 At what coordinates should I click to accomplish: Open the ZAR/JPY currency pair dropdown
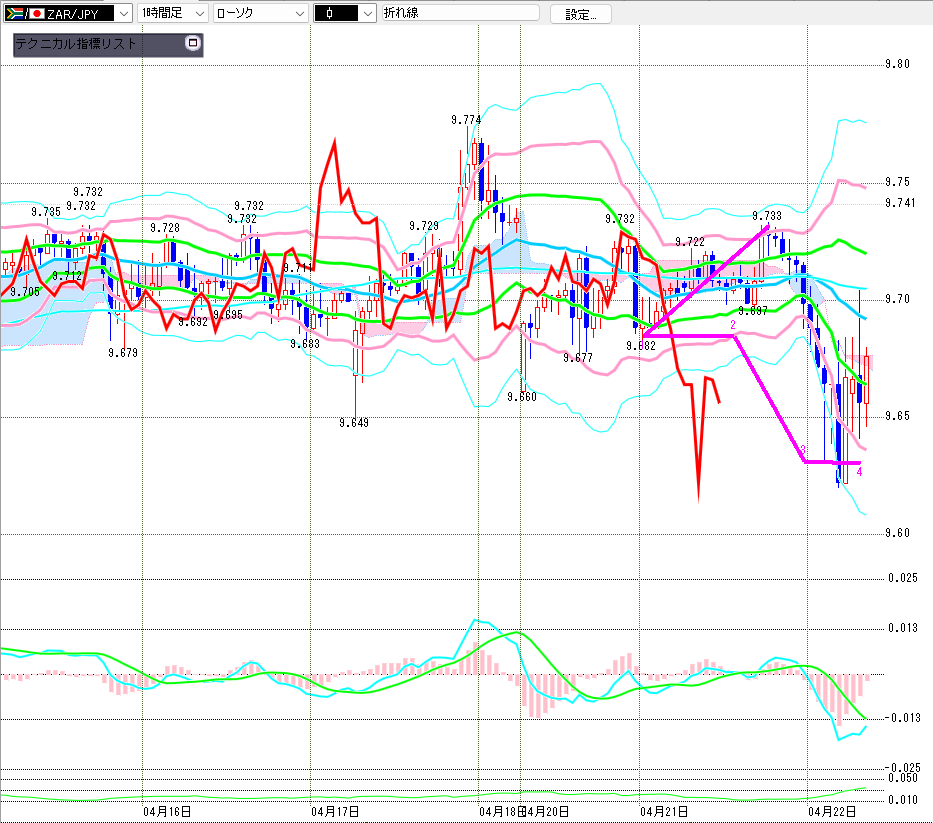[x=121, y=14]
